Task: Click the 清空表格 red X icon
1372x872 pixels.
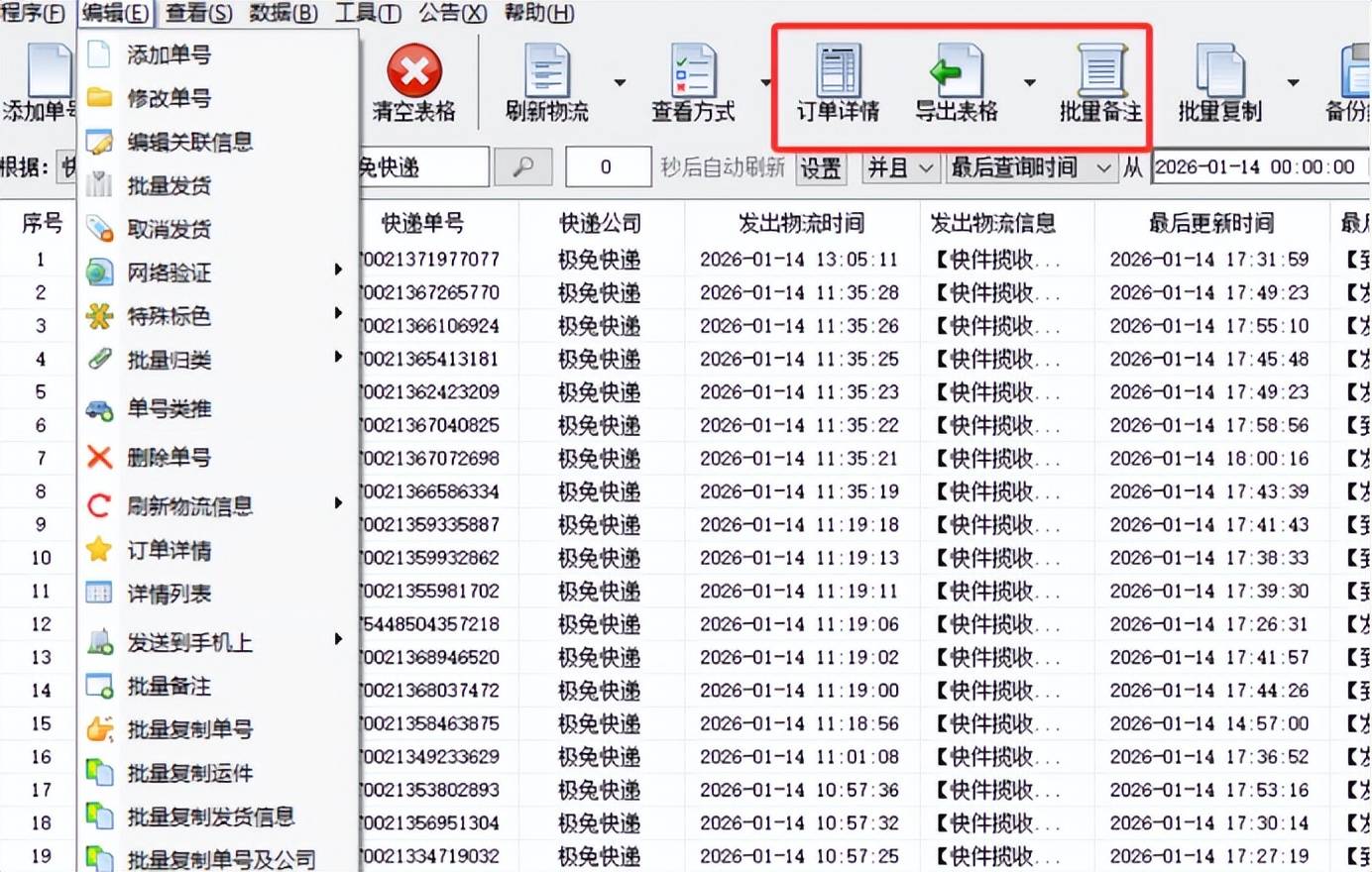Action: coord(413,73)
